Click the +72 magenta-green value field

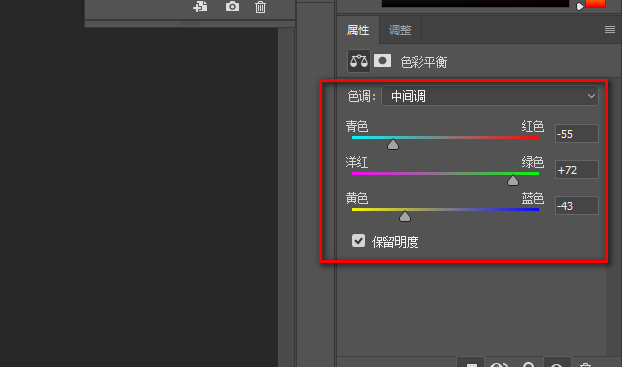[x=576, y=170]
